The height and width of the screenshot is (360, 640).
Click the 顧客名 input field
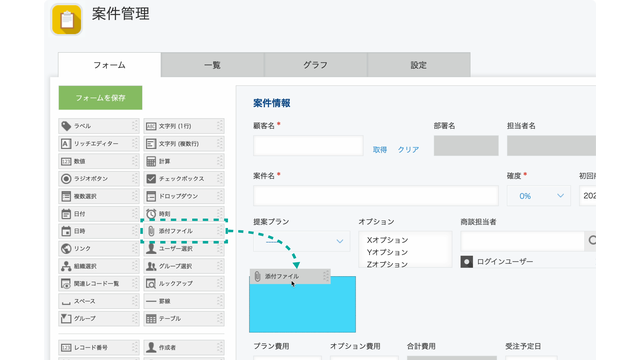tap(308, 146)
